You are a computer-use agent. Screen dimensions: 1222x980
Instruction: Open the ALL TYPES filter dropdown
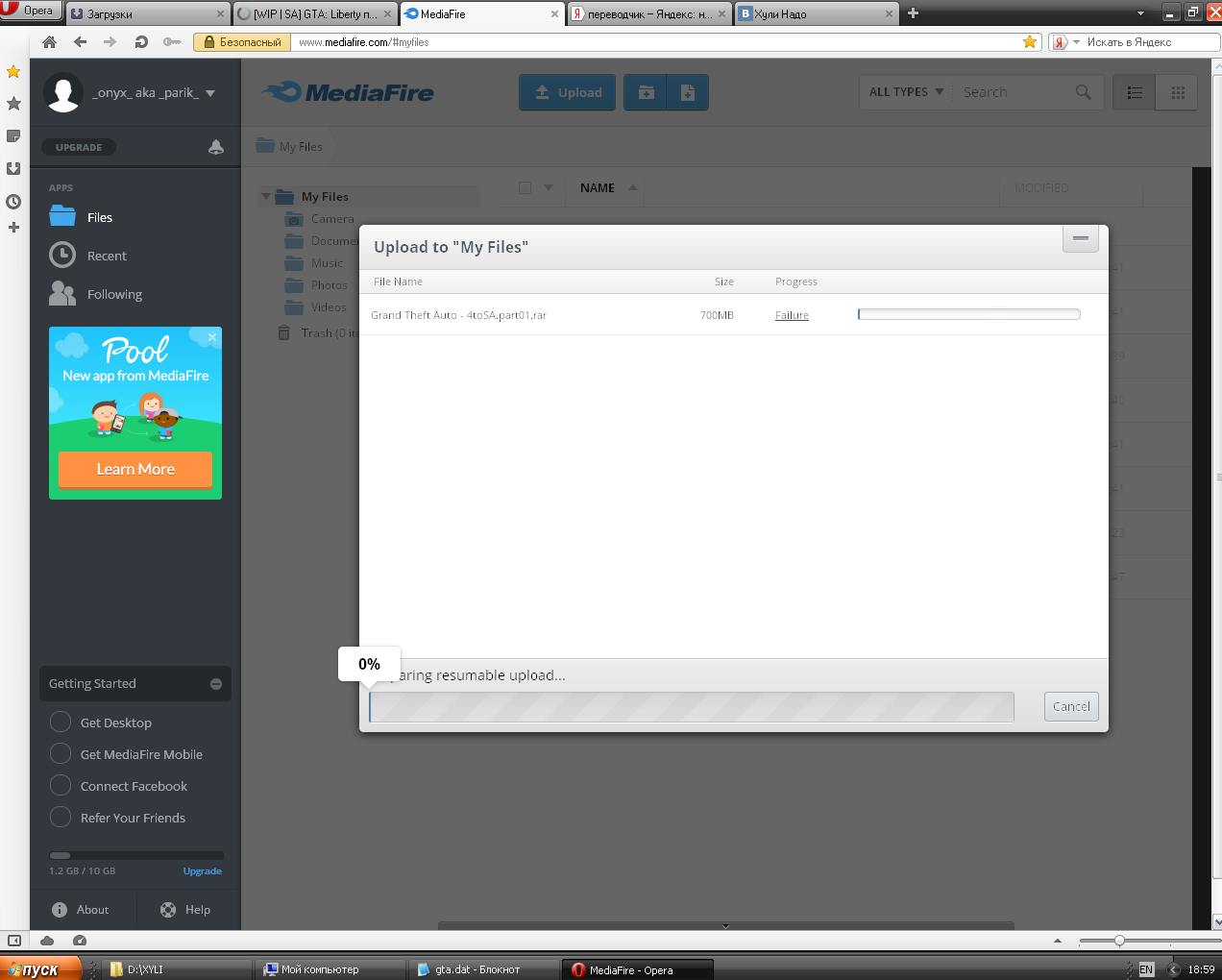pyautogui.click(x=906, y=92)
